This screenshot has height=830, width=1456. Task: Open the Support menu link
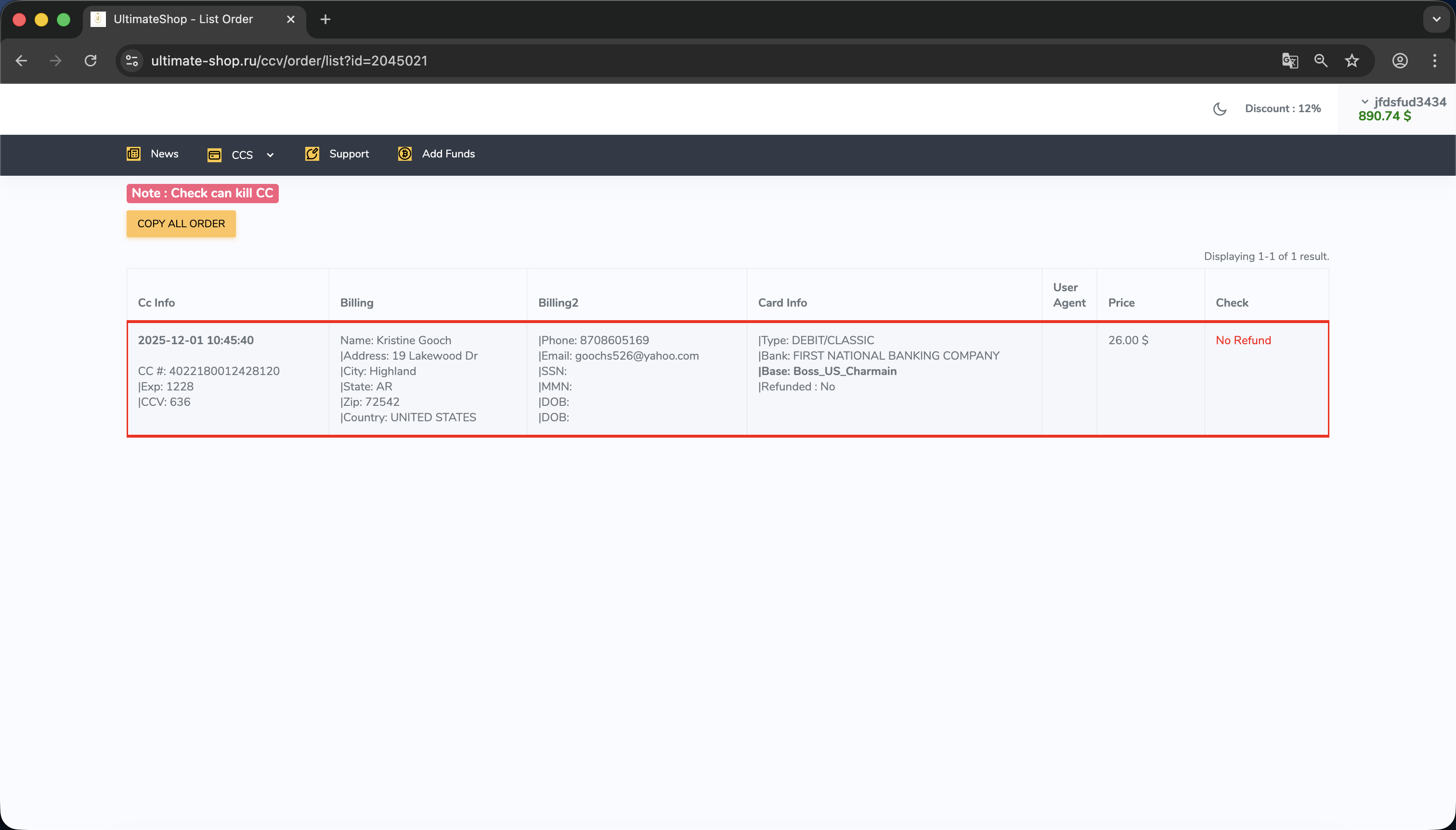[349, 154]
